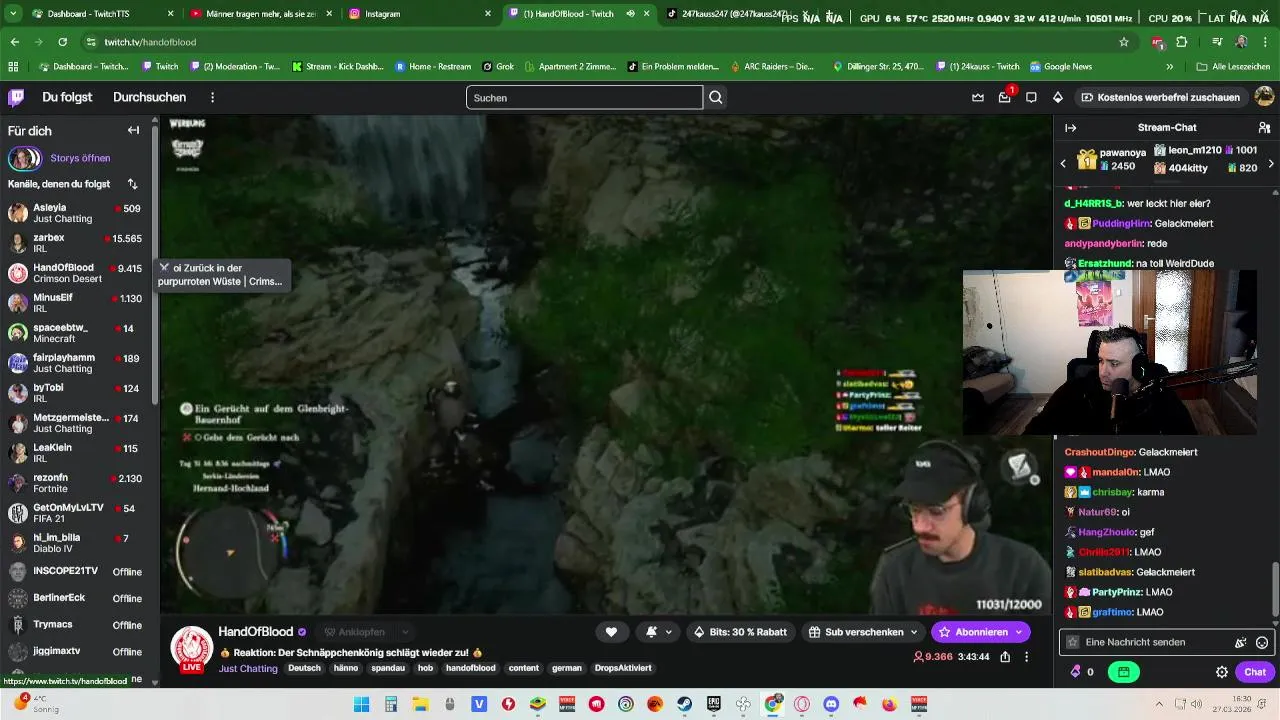Open Durchsuchen navigation item

[x=149, y=97]
